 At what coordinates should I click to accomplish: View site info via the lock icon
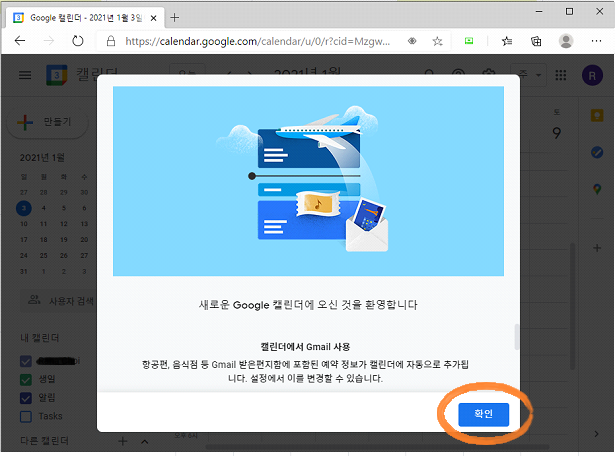pos(111,41)
